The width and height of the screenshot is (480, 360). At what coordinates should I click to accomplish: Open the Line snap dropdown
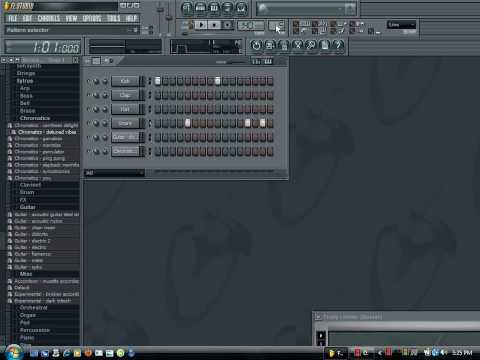pyautogui.click(x=401, y=25)
